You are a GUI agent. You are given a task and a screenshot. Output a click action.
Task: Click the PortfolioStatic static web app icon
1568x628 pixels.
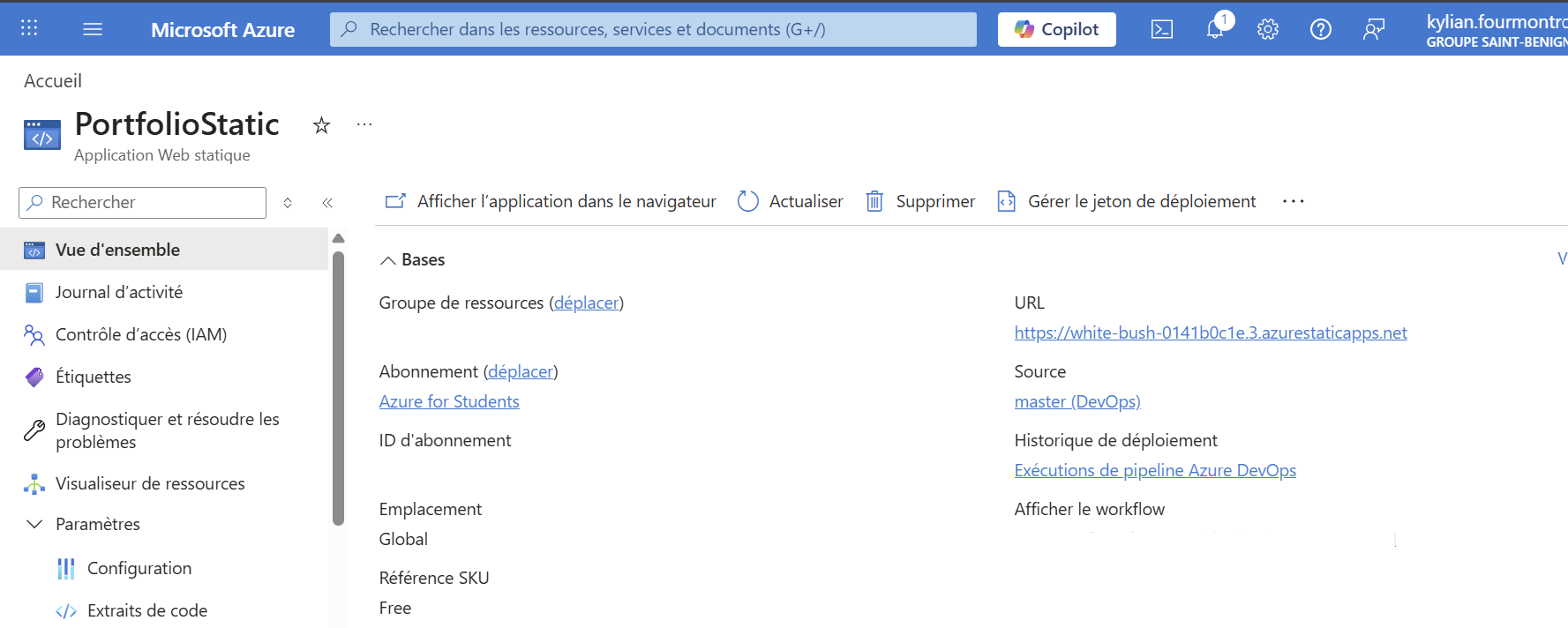click(x=42, y=135)
